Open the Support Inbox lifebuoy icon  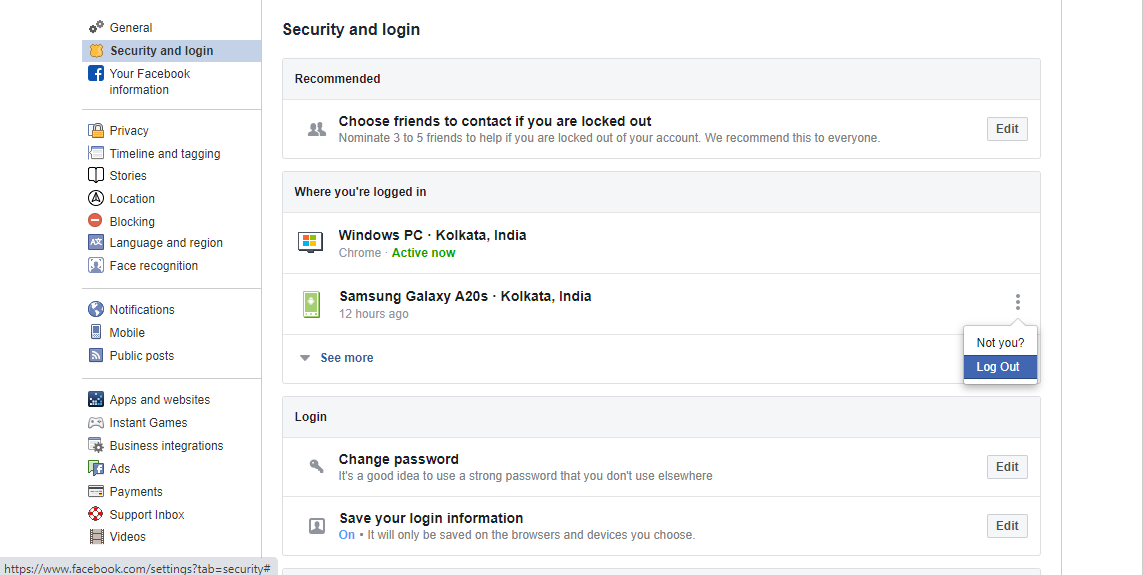[x=96, y=515]
